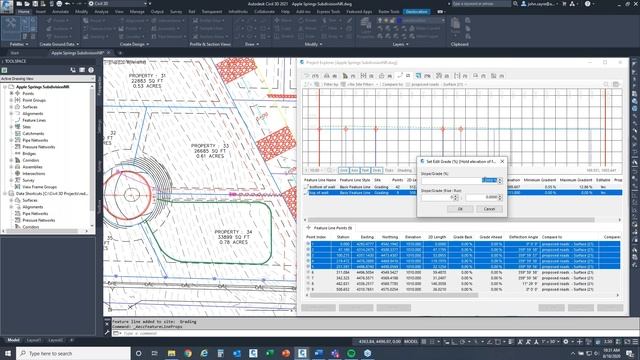The height and width of the screenshot is (360, 640).
Task: Click the feature lines icon in Project Explorer toolbar
Action: [400, 76]
